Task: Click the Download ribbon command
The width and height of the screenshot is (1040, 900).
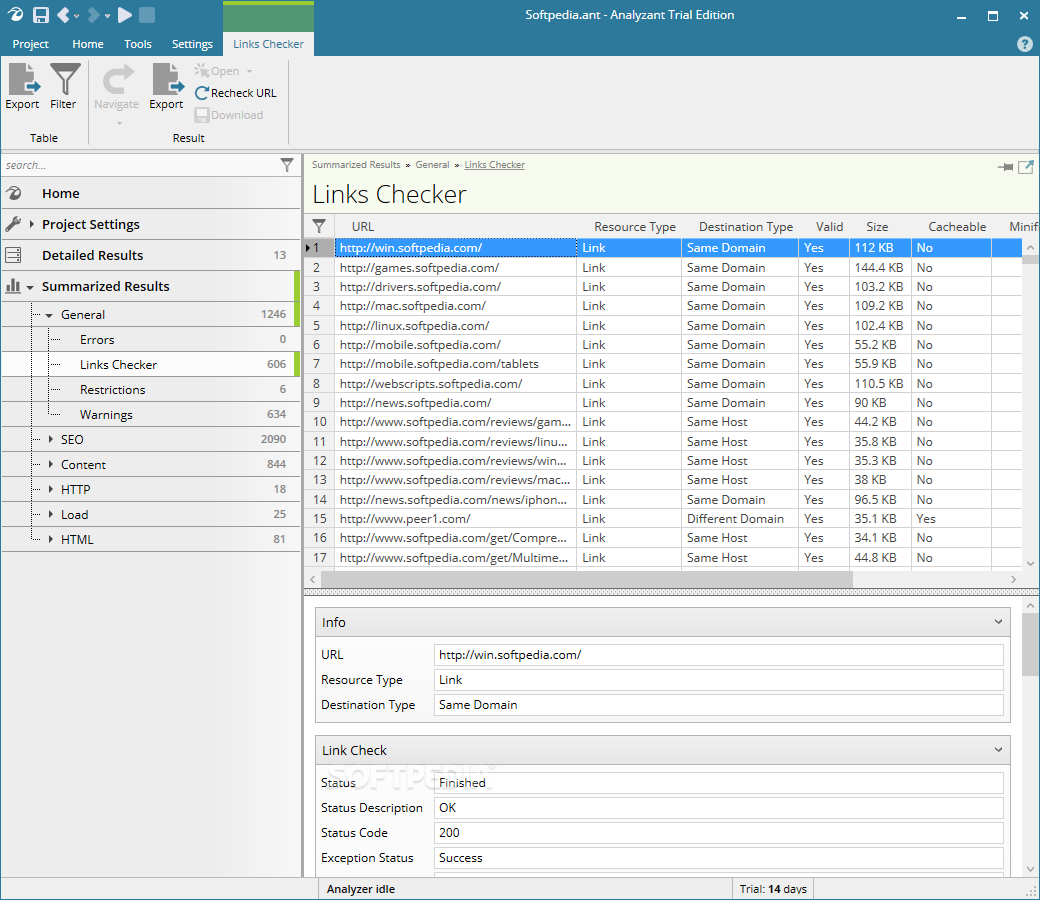Action: [x=229, y=115]
